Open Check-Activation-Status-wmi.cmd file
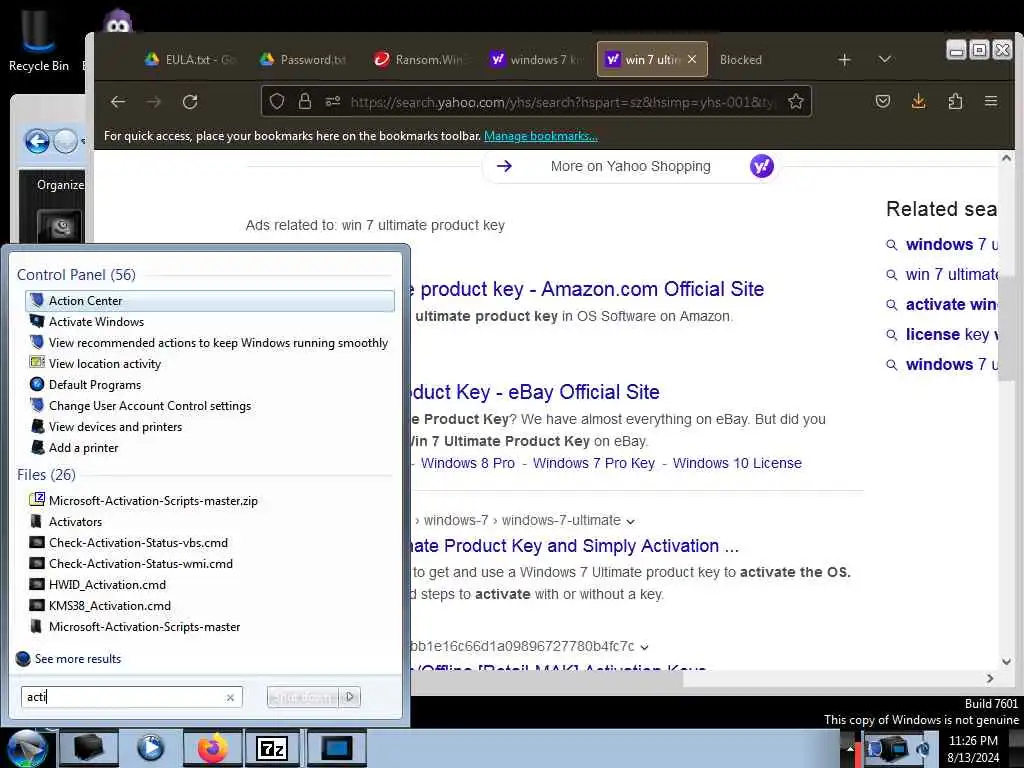 210,563
